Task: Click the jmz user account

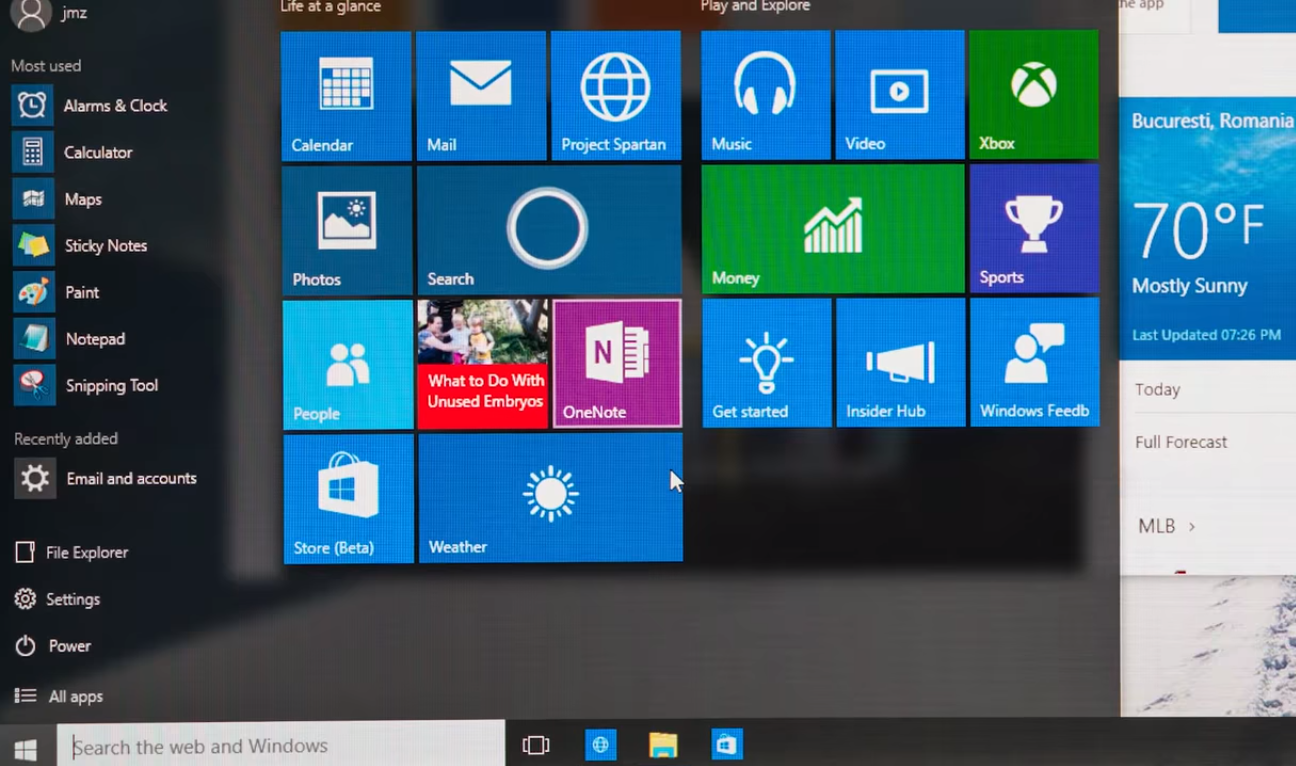Action: tap(52, 14)
